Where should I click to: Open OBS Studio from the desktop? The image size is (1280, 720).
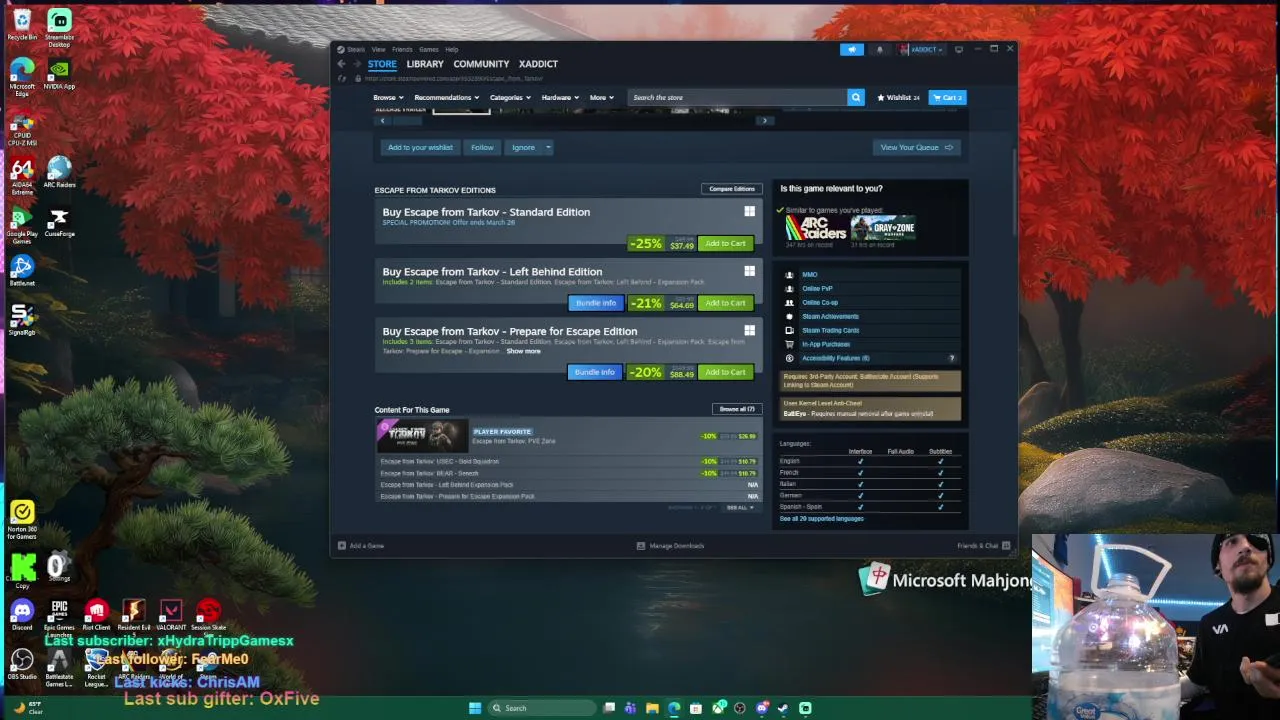coord(22,665)
